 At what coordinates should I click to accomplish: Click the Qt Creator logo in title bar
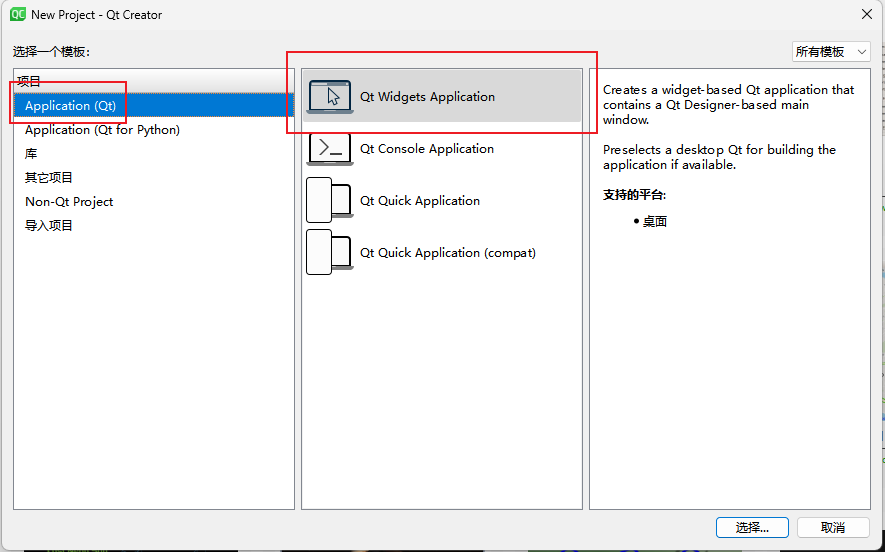17,14
